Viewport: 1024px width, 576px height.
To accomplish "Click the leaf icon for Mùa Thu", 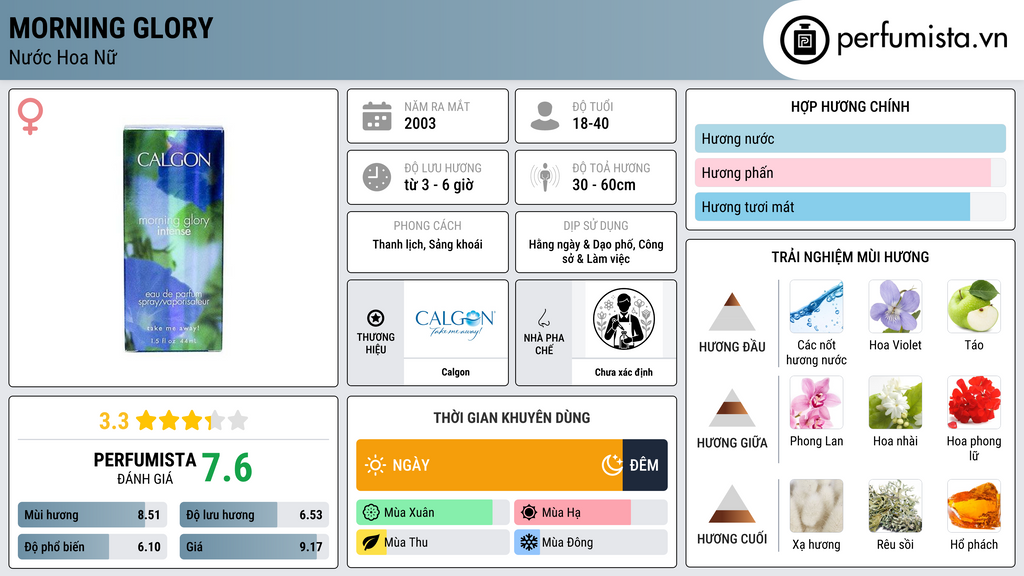I will pos(371,542).
